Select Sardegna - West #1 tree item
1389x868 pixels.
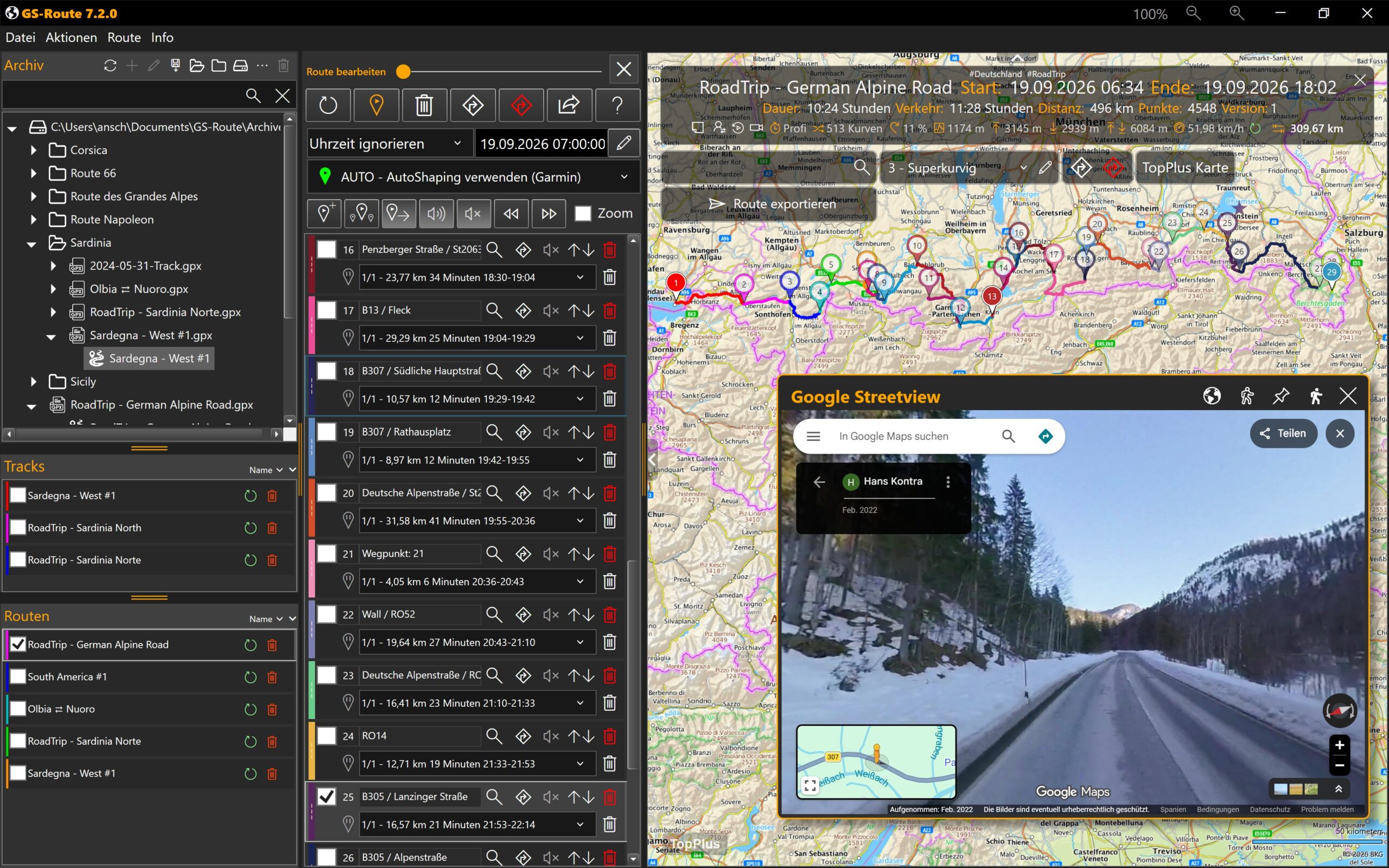149,359
